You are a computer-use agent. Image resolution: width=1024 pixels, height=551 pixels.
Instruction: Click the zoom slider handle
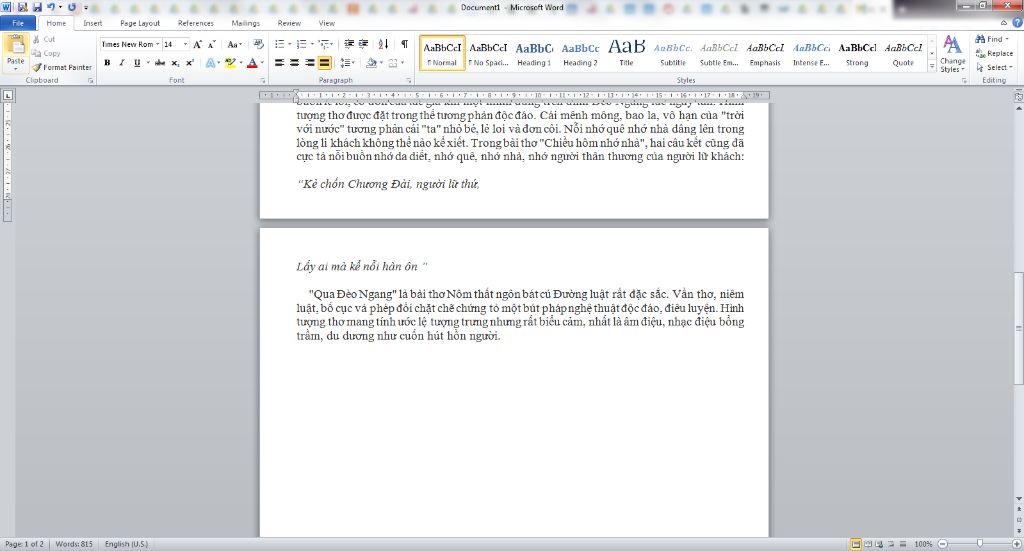980,544
